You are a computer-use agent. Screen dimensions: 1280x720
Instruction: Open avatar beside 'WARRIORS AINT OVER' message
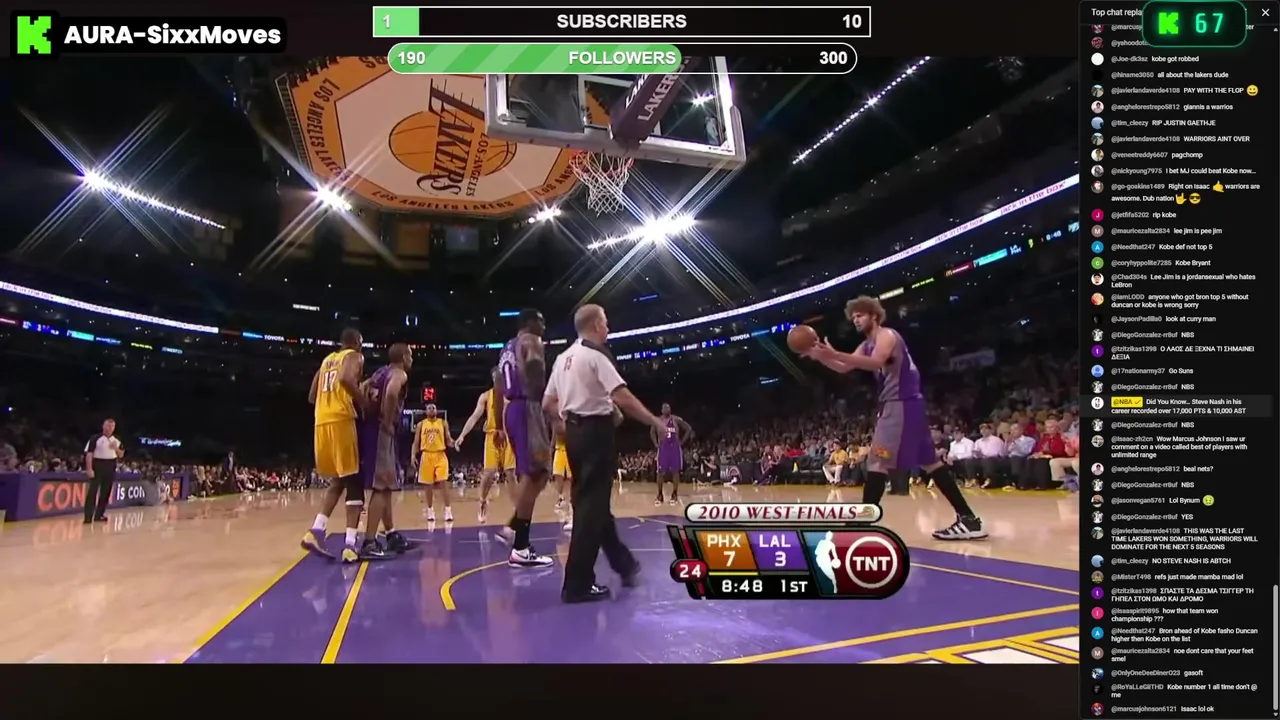tap(1097, 139)
